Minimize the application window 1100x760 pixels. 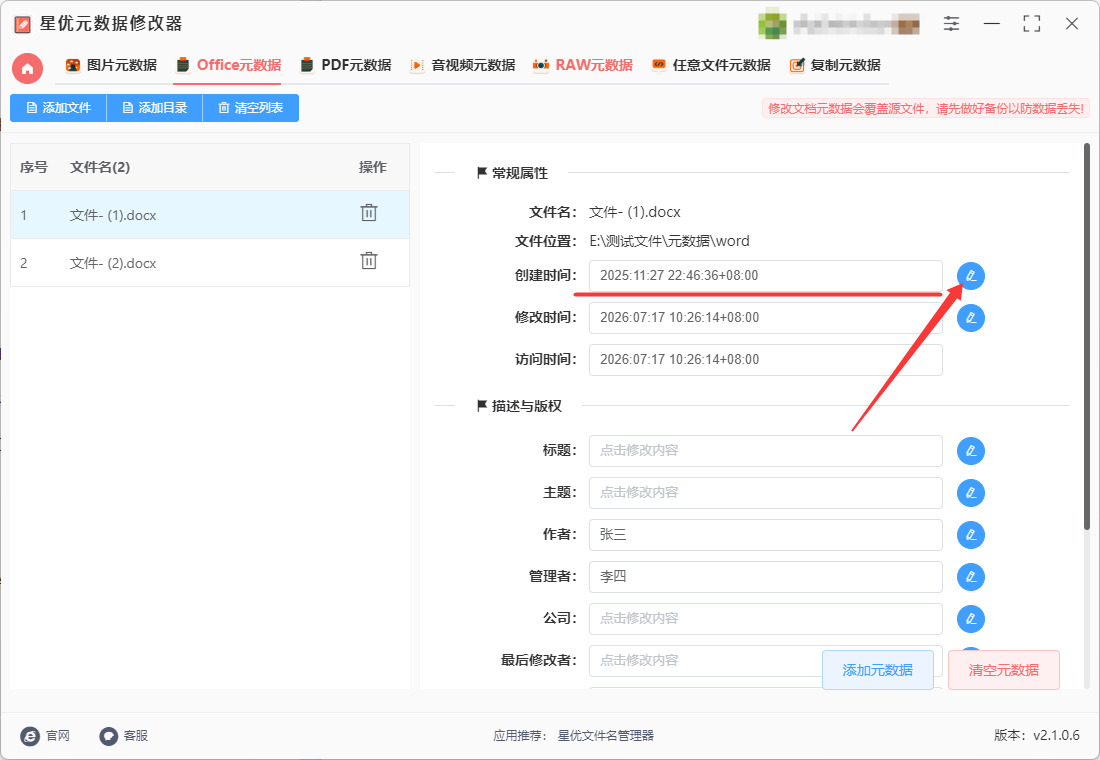tap(991, 23)
